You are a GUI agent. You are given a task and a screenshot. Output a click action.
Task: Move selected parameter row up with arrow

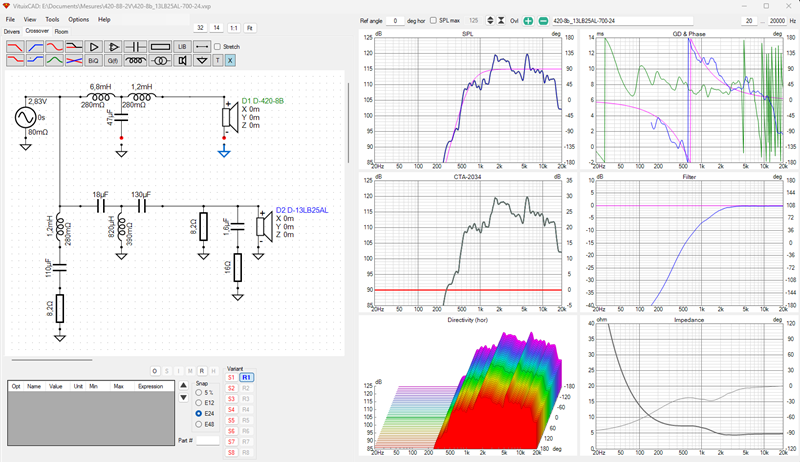click(x=184, y=385)
